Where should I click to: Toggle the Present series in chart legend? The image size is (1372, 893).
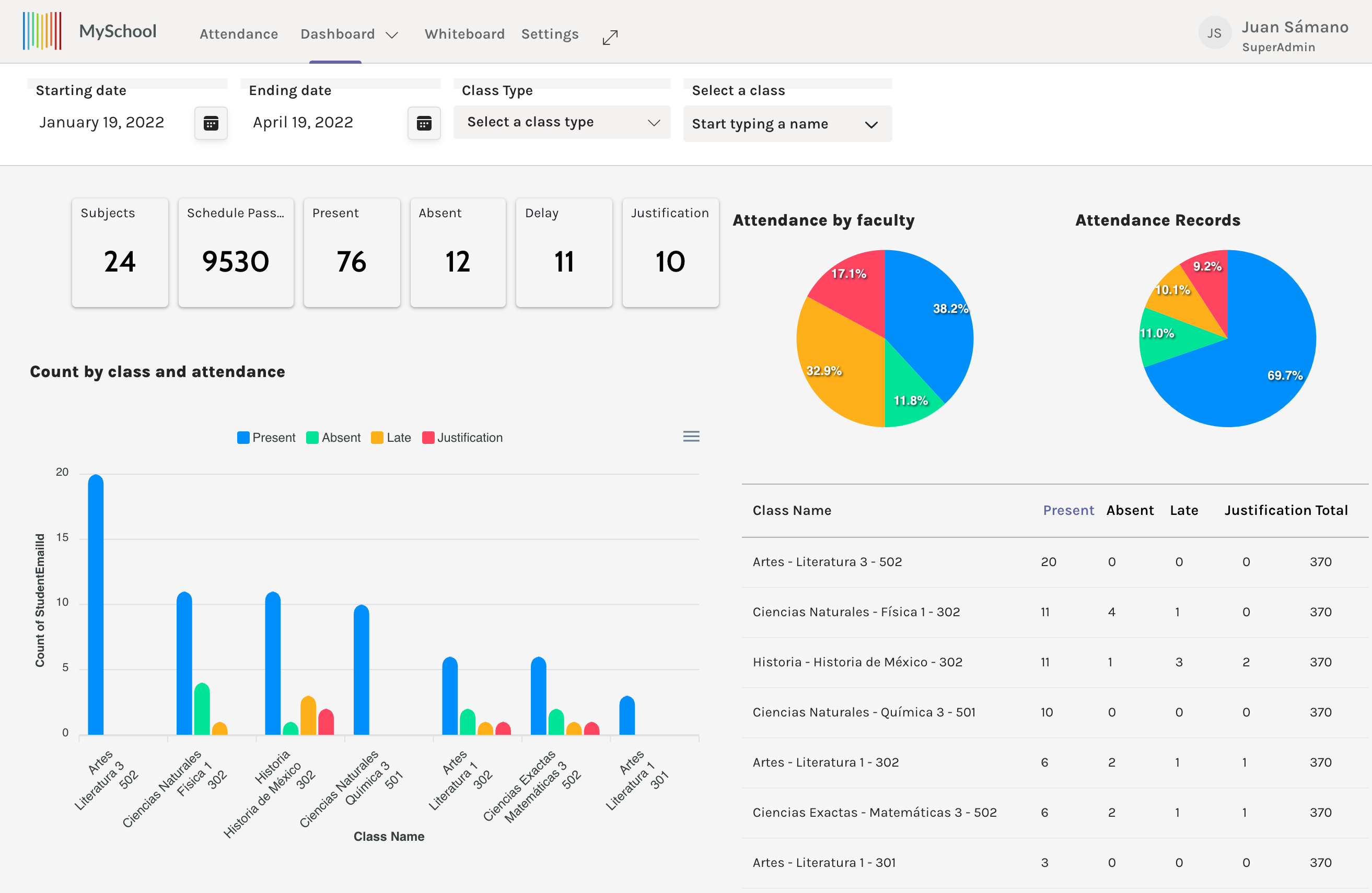266,438
